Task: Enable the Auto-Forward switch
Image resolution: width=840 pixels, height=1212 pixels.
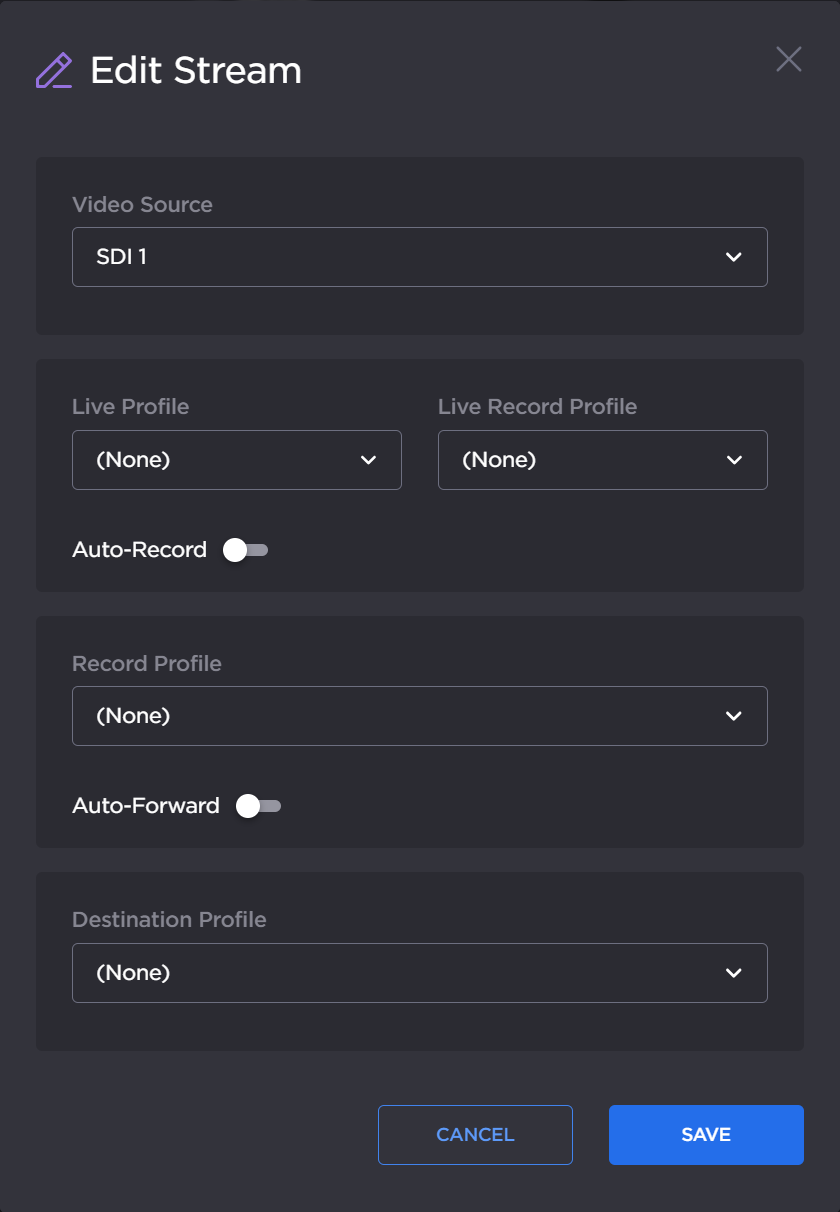Action: pyautogui.click(x=259, y=806)
